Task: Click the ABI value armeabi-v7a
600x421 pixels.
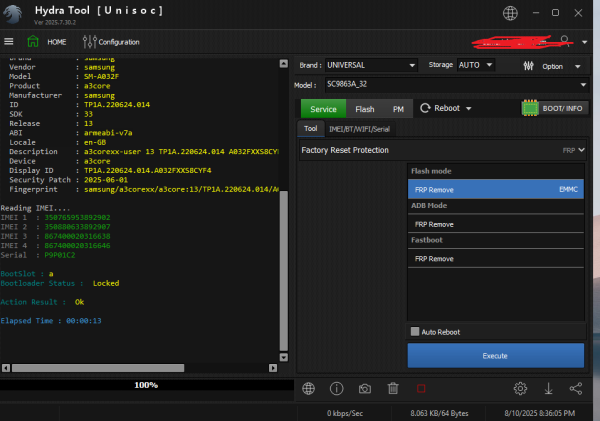Action: pyautogui.click(x=108, y=133)
